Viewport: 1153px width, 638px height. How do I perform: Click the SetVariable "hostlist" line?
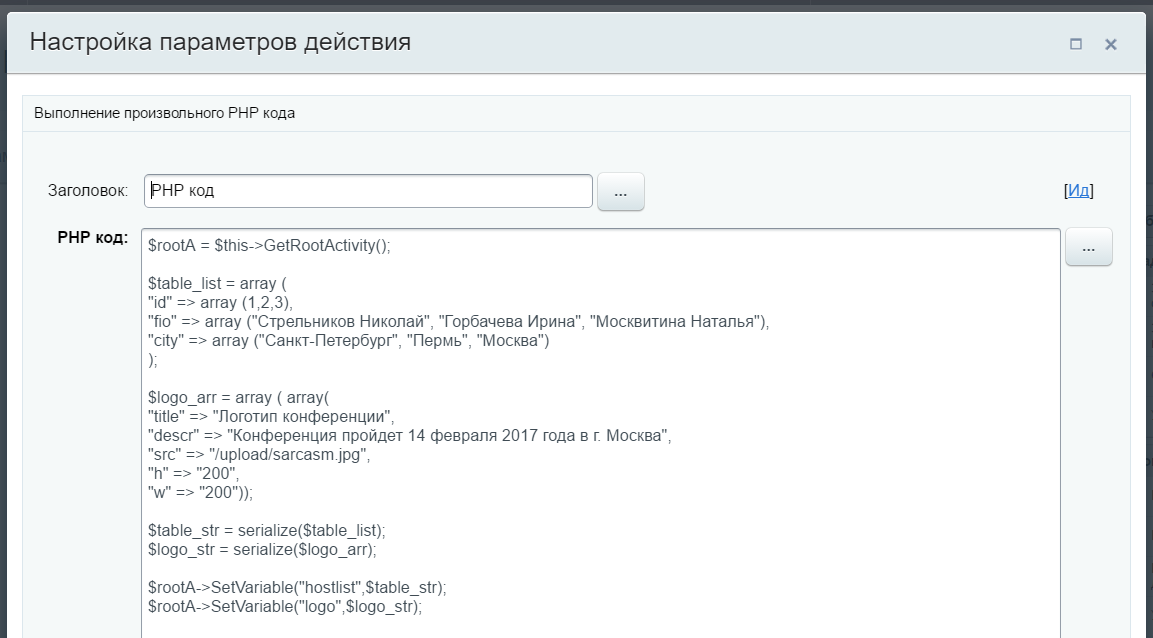click(x=296, y=587)
